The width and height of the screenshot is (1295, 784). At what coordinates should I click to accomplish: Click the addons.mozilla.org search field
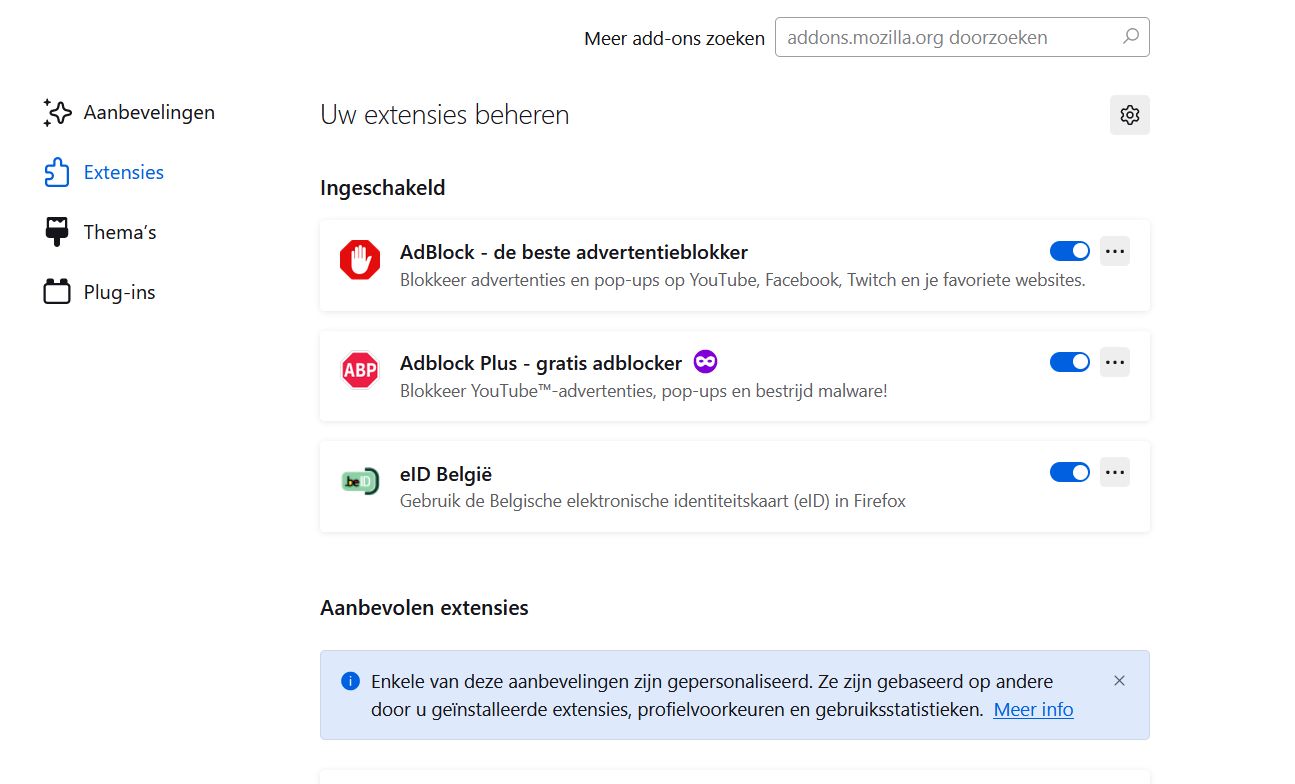(x=950, y=37)
